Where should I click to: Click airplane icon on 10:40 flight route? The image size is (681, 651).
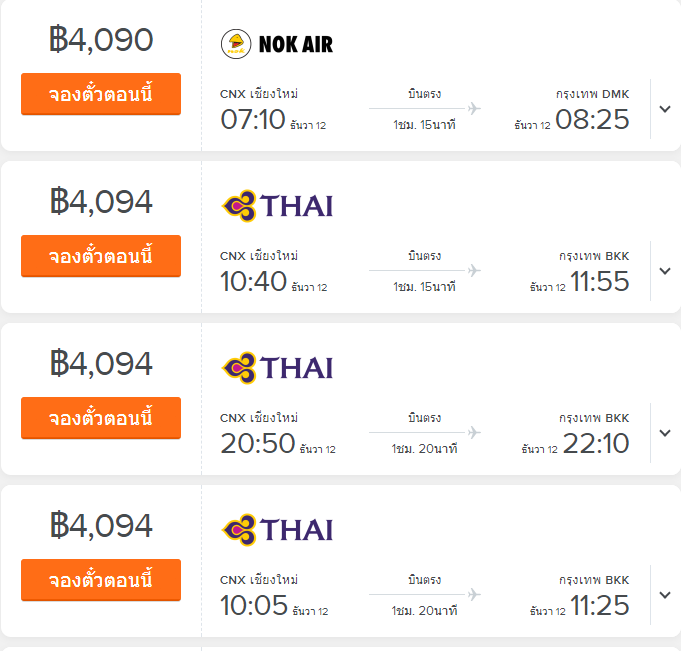tap(474, 270)
